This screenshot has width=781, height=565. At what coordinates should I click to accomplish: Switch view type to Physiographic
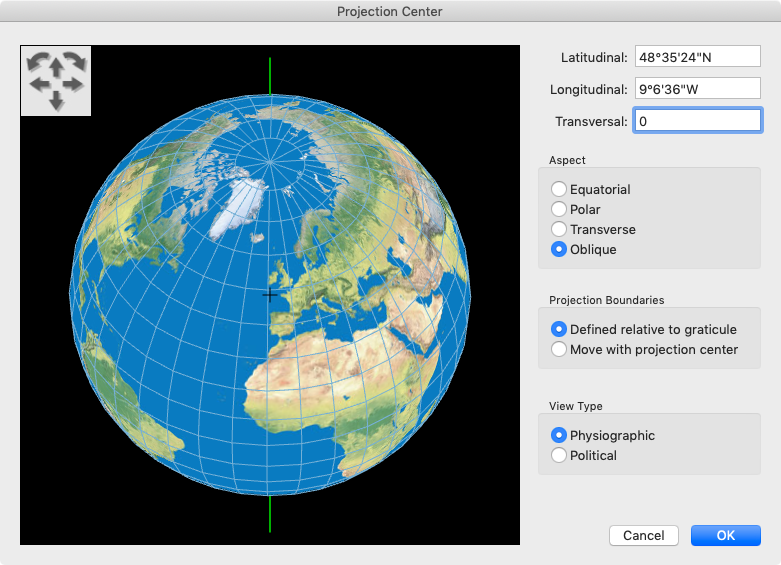click(559, 435)
